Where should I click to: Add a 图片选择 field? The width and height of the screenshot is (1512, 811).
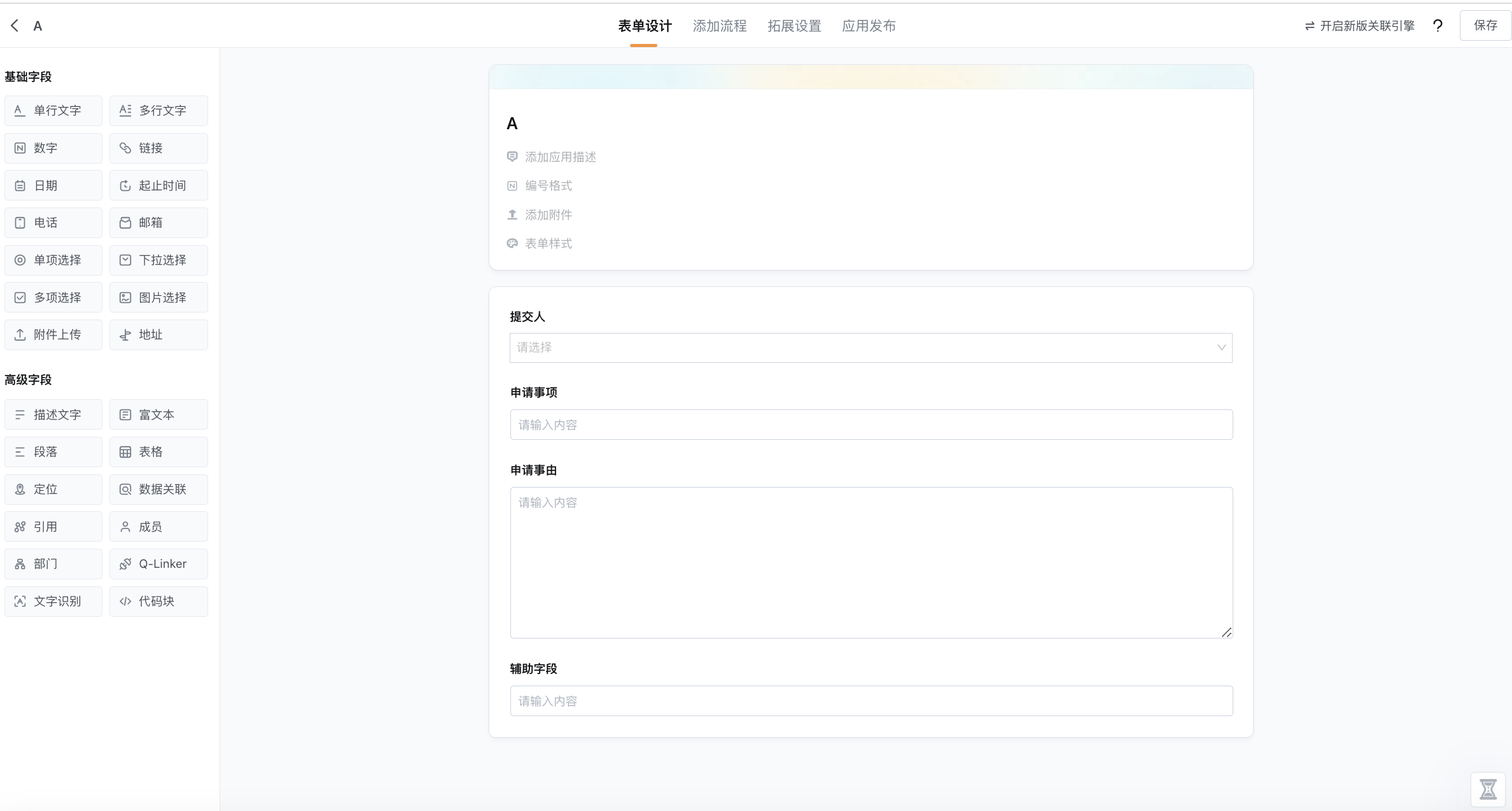coord(158,297)
